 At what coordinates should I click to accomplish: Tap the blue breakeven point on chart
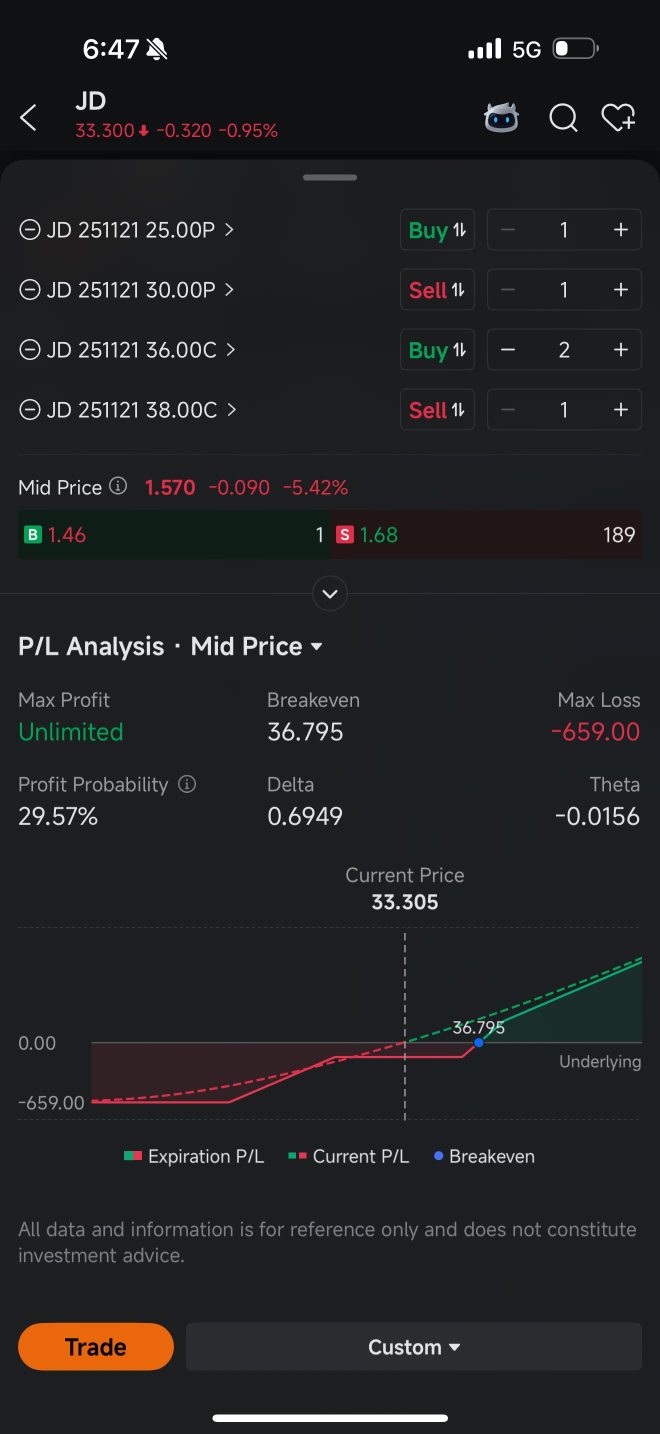(479, 1042)
